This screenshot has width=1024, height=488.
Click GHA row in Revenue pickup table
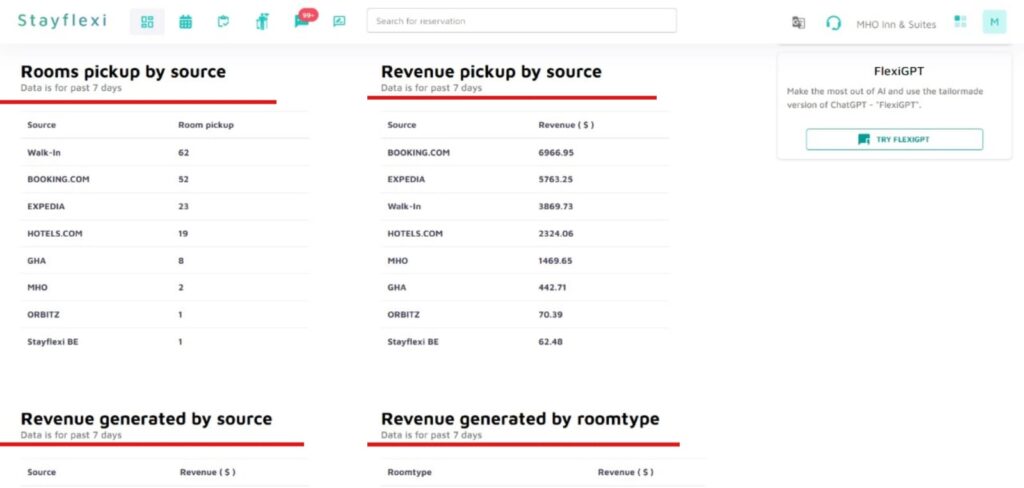click(525, 287)
